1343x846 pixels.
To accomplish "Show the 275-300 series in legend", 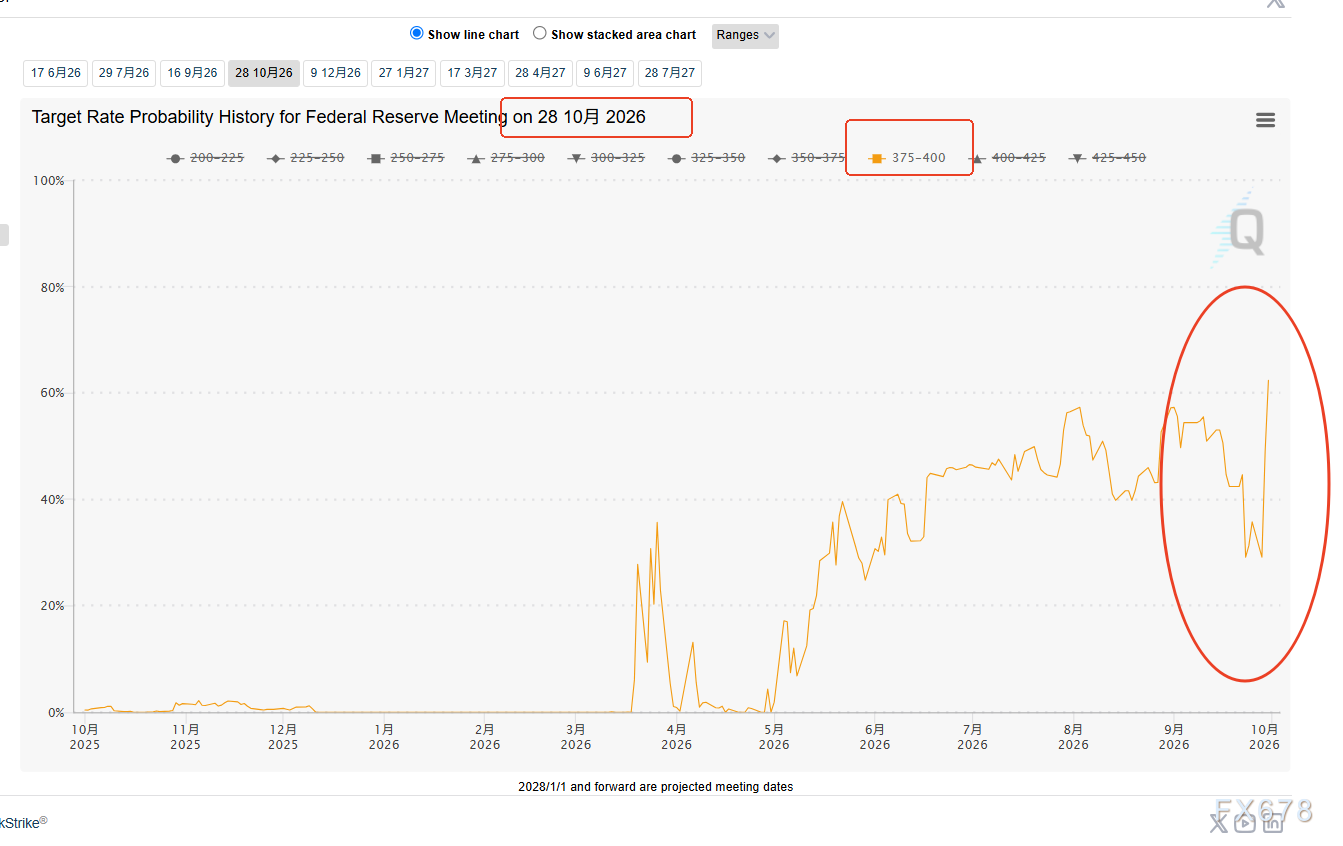I will [x=507, y=158].
